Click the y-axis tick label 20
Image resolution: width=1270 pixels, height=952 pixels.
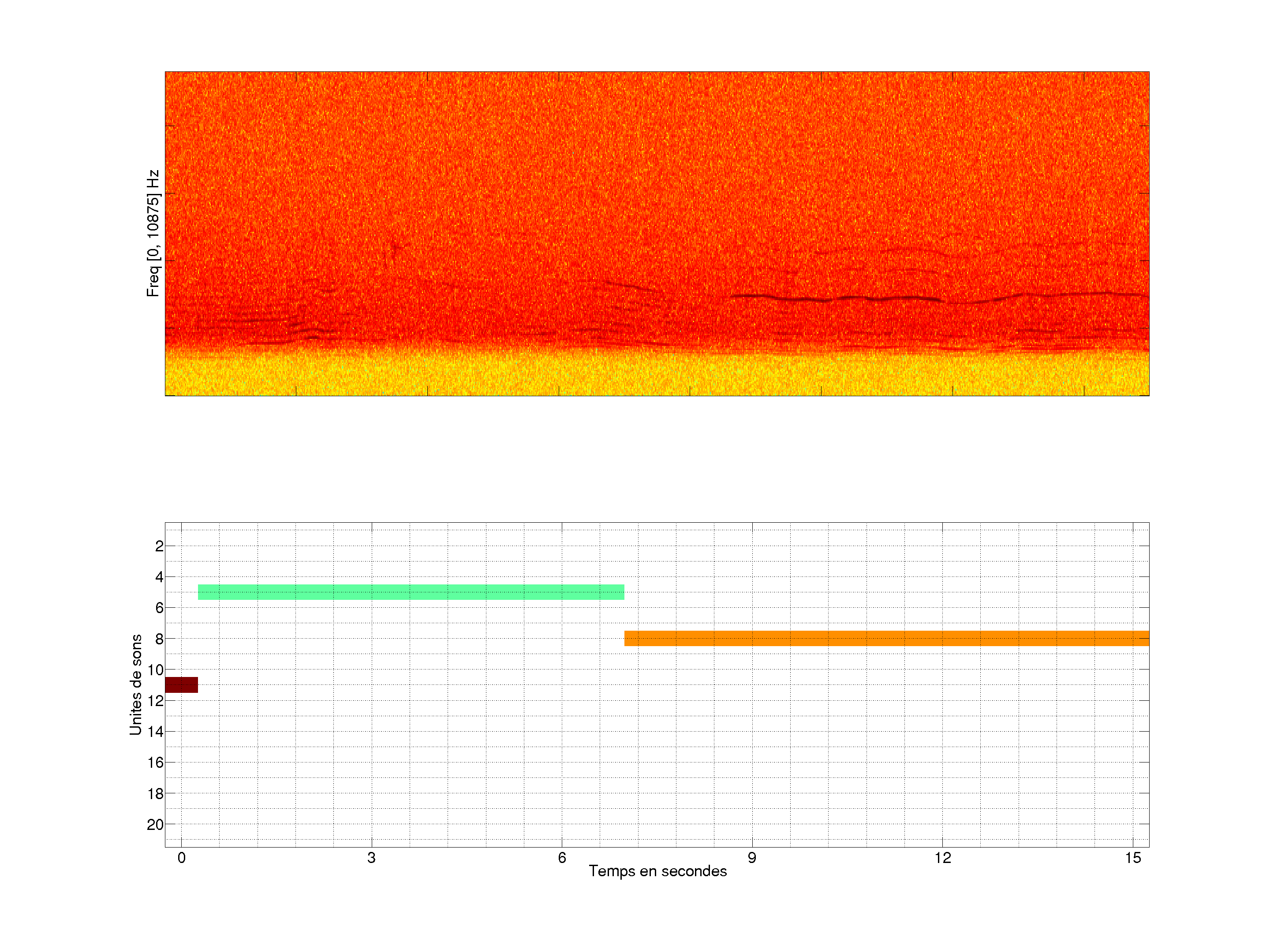(156, 825)
